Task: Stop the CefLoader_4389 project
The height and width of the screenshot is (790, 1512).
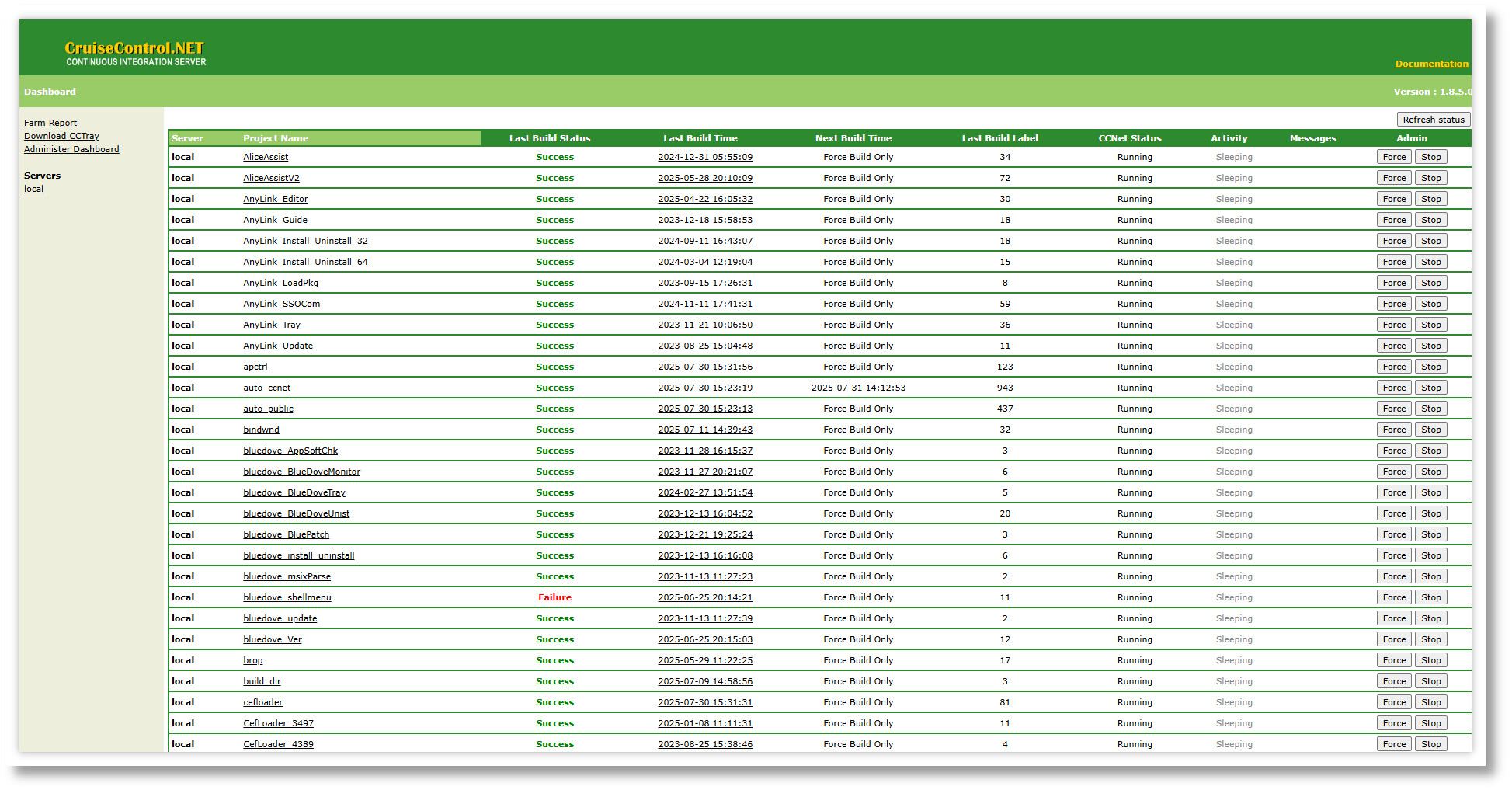Action: coord(1430,744)
